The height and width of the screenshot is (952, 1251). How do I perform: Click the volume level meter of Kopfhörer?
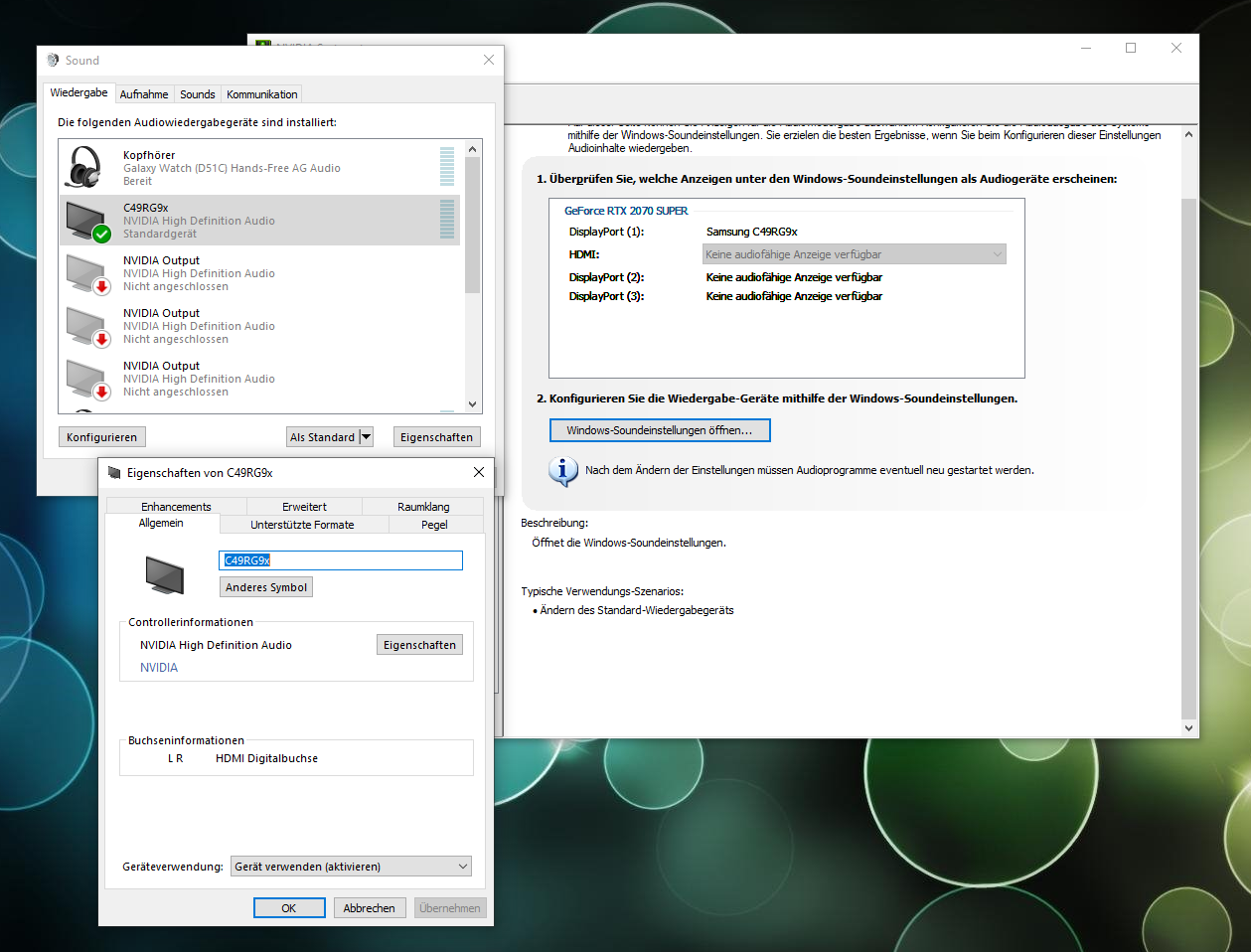pyautogui.click(x=447, y=167)
